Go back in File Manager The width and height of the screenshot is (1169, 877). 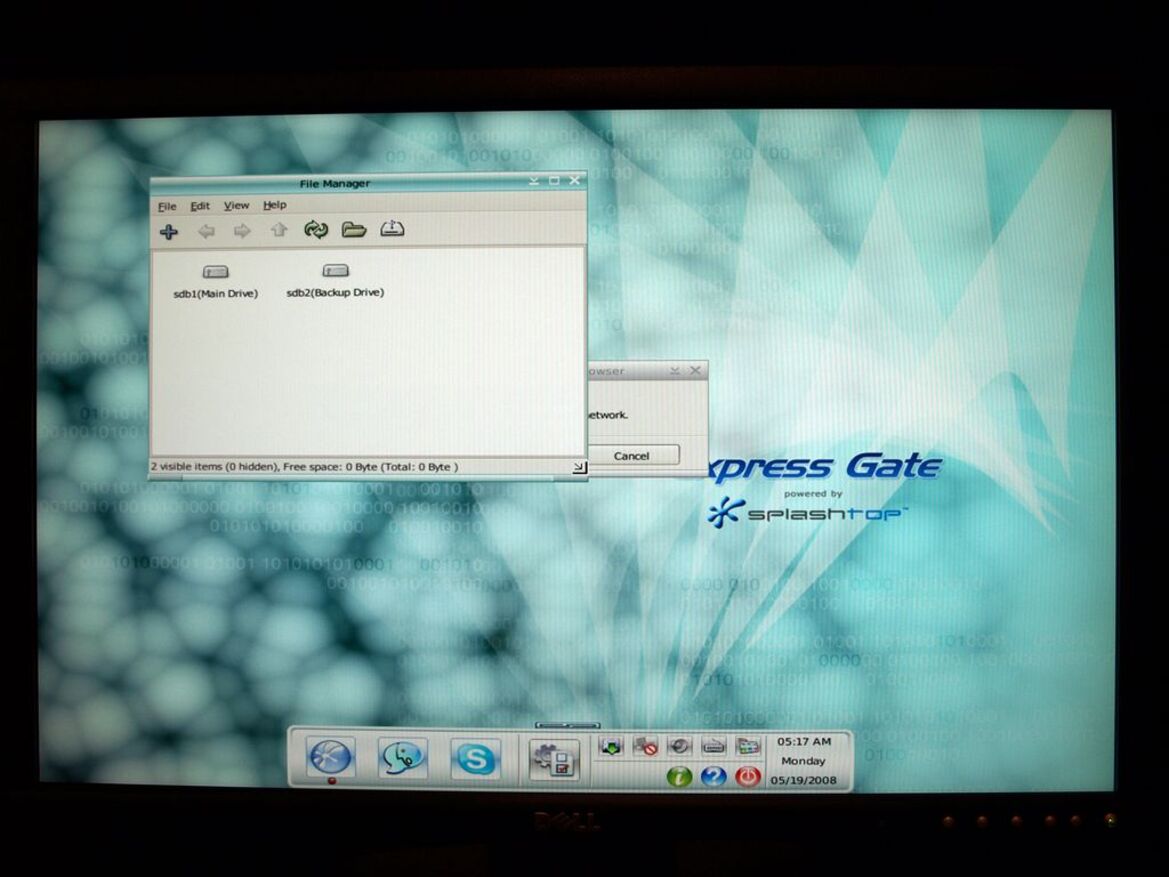tap(207, 231)
